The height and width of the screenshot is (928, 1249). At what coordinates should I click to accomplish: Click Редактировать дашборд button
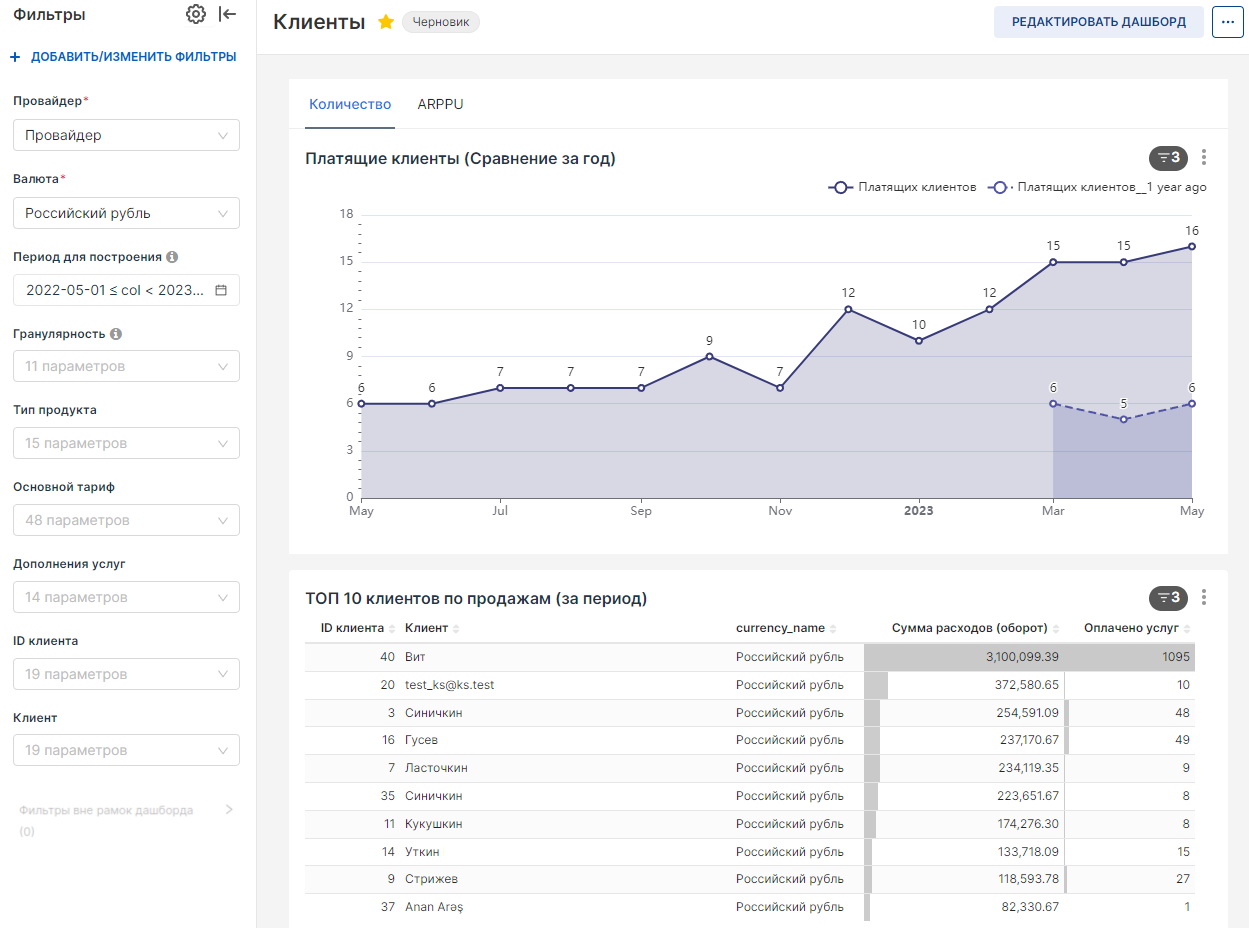1098,22
